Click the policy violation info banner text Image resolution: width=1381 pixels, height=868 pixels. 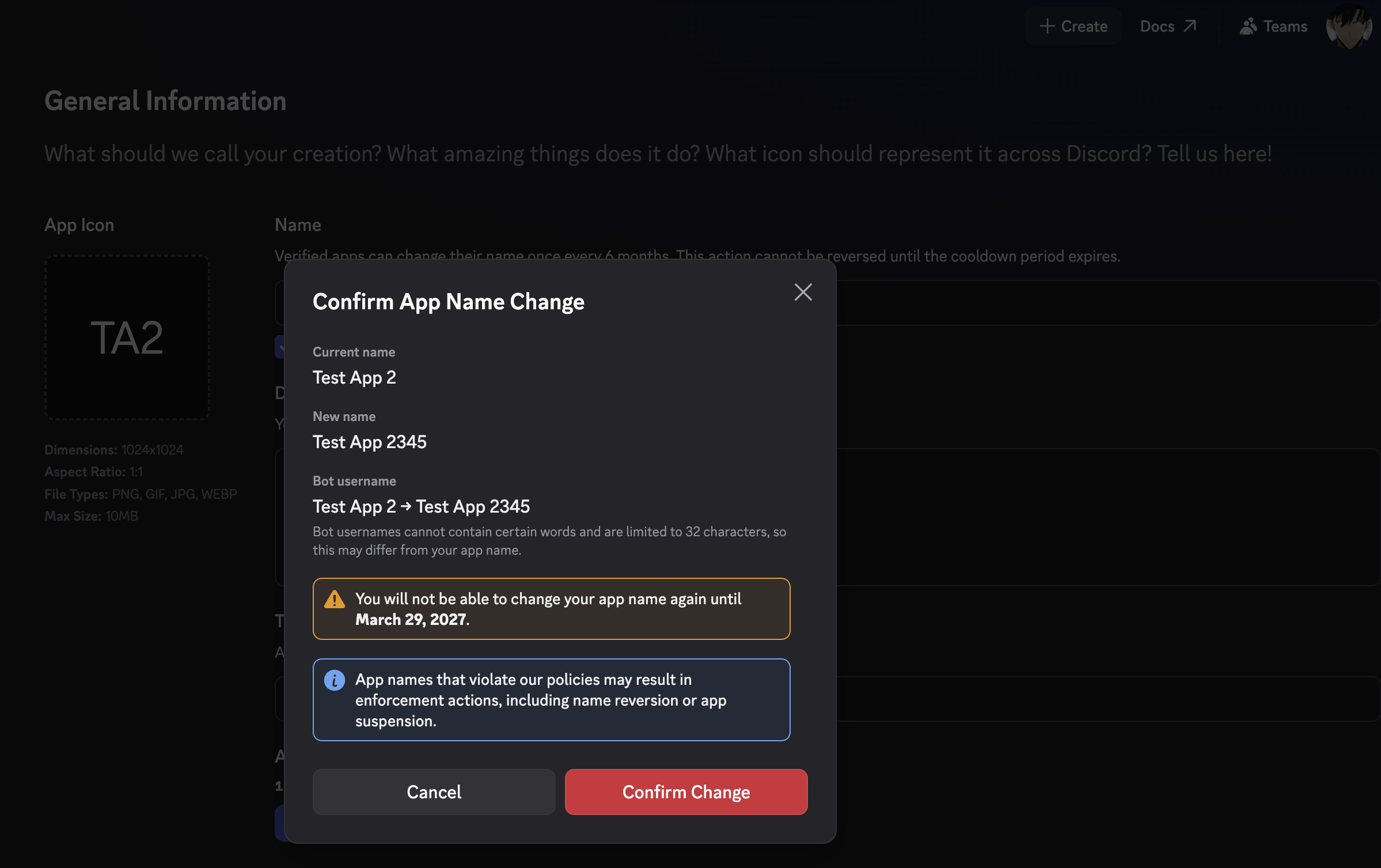pos(541,700)
